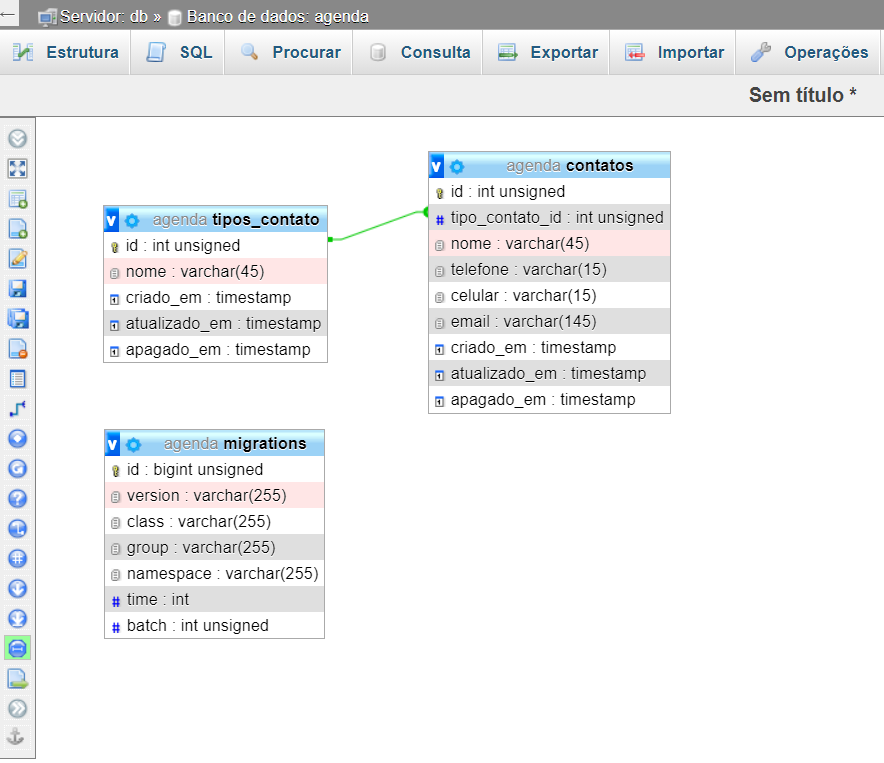The width and height of the screenshot is (884, 763).
Task: Click 'celular : varchar(15)' column
Action: tap(550, 295)
